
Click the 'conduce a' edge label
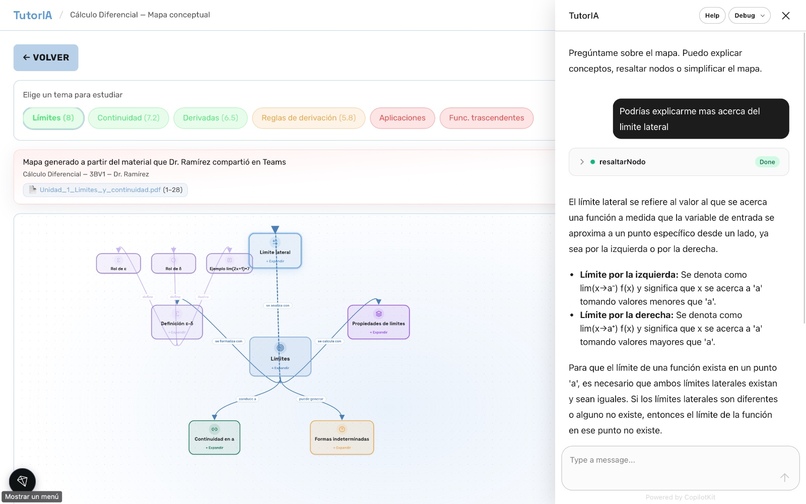click(247, 399)
